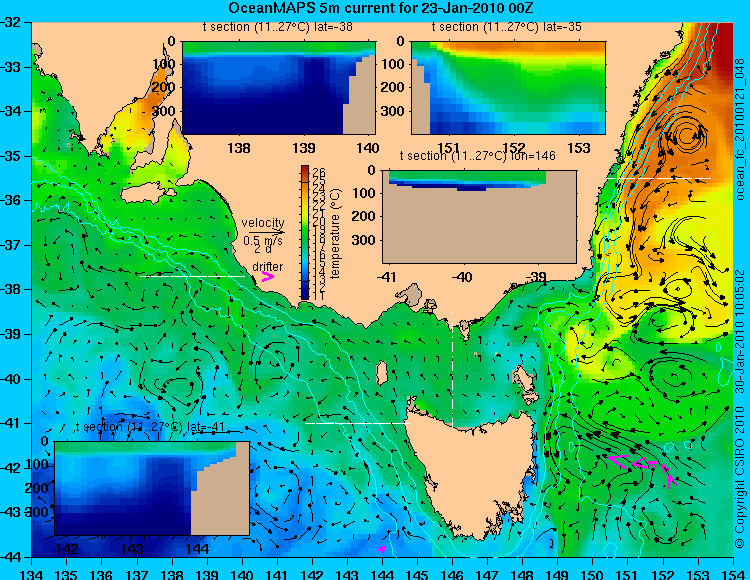This screenshot has height=580, width=750.
Task: Click the 'velocity' legend label
Action: [263, 223]
